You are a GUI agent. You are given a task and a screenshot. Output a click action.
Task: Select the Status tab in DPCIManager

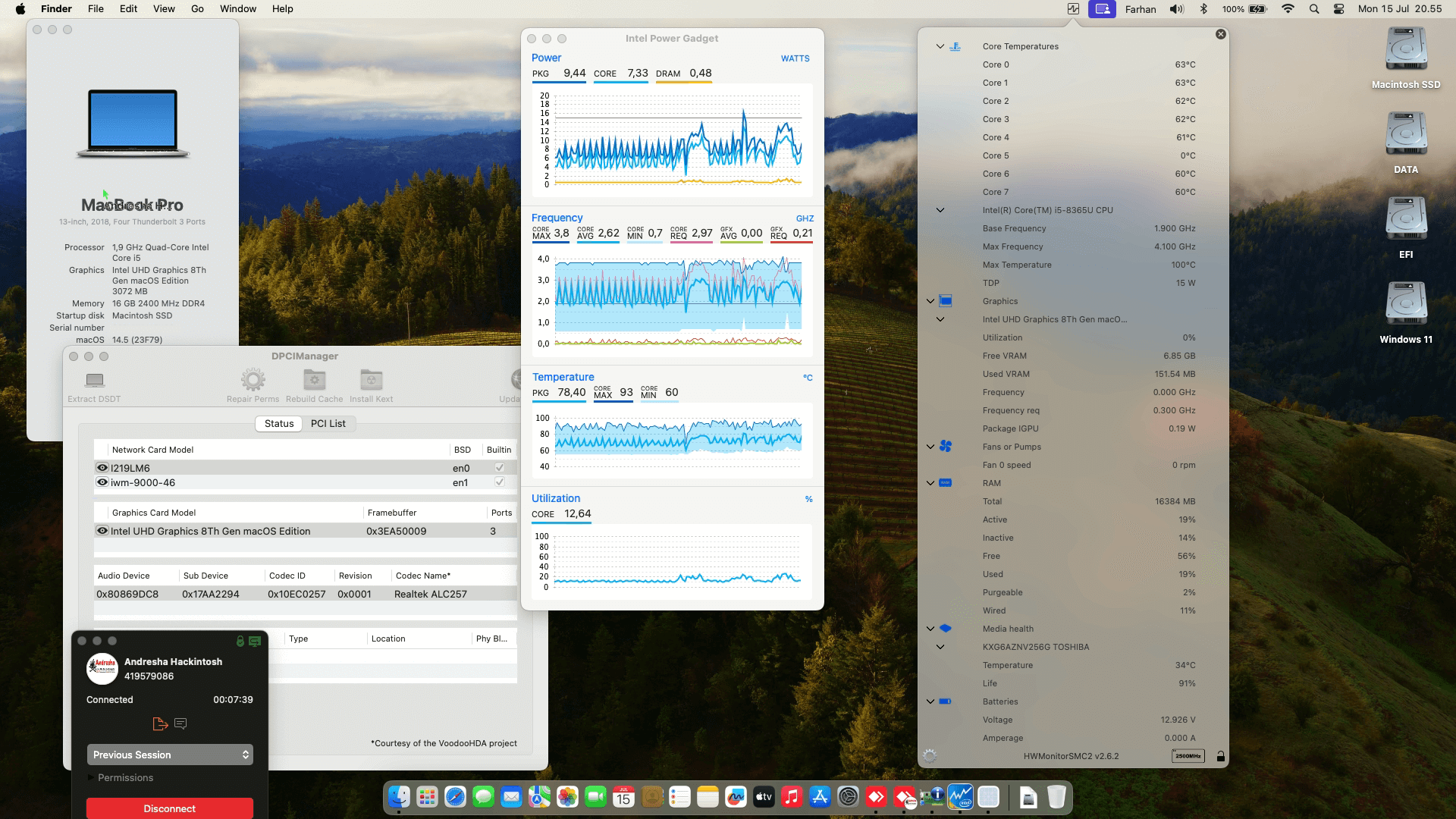[279, 424]
